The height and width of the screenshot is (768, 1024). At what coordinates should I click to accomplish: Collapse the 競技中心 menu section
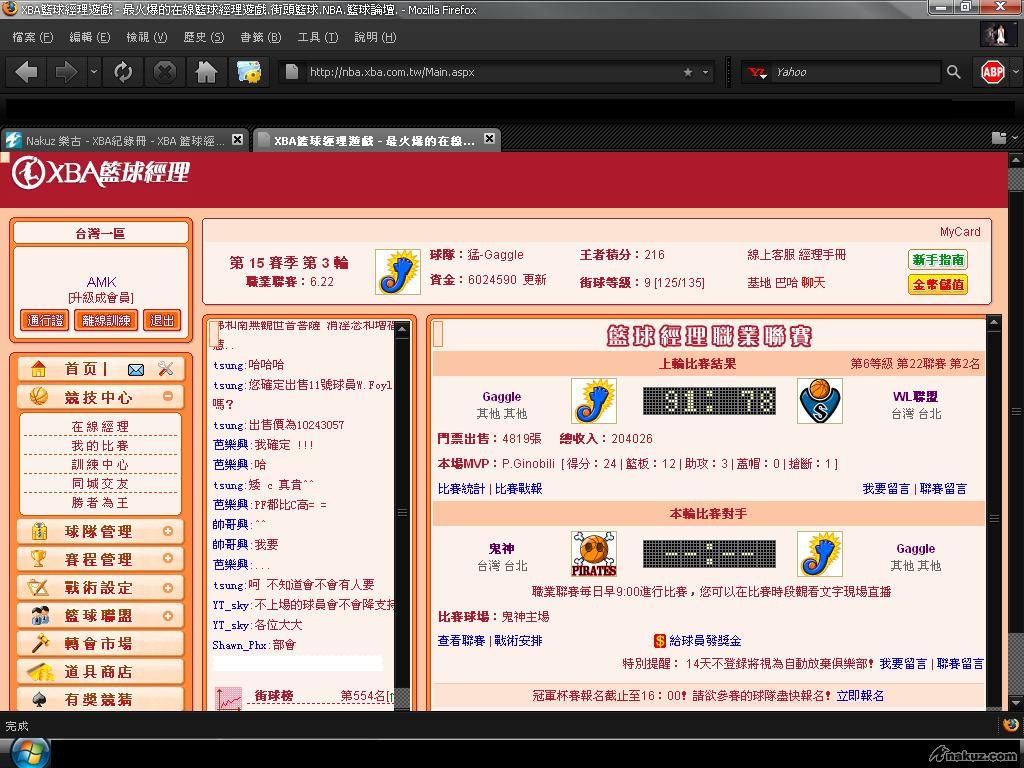[x=167, y=397]
